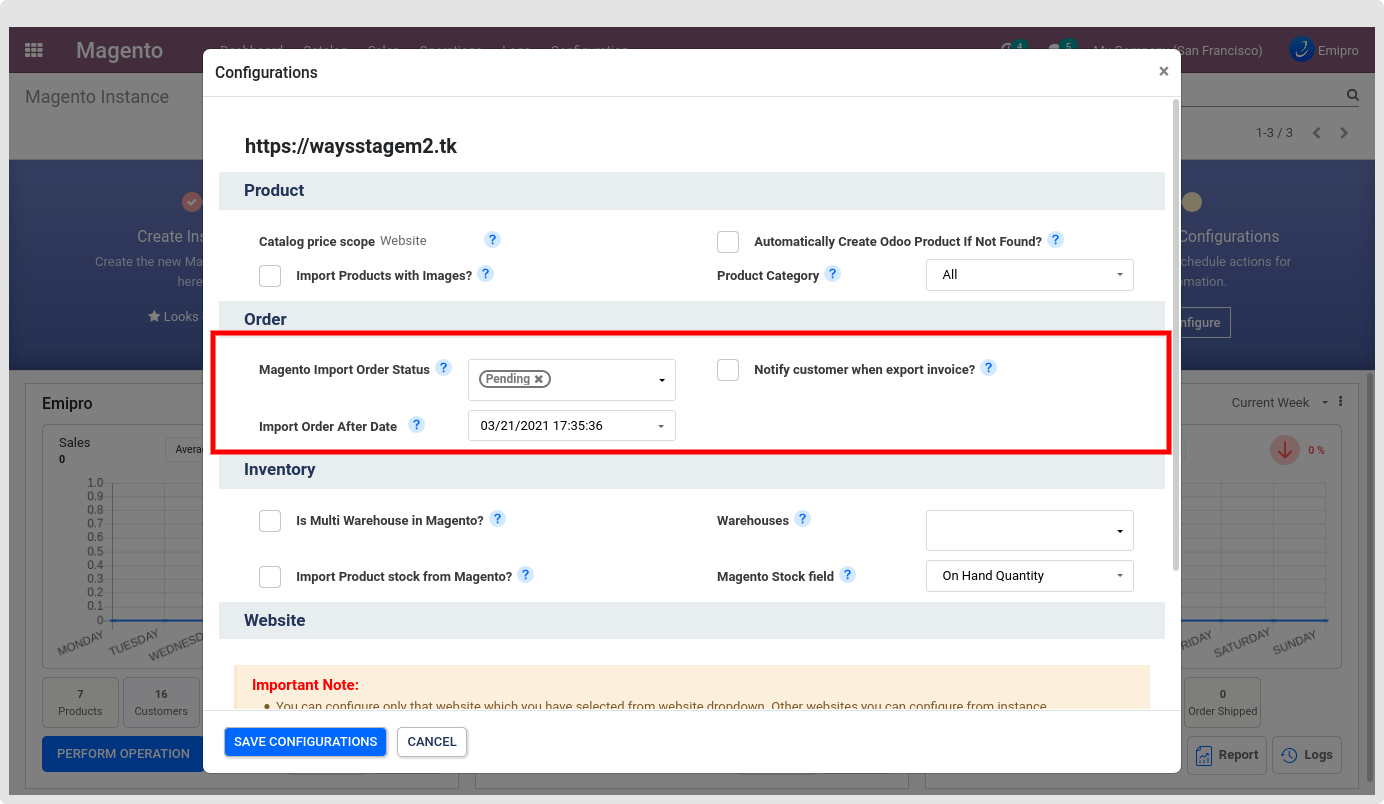
Task: Click the Emipro user avatar
Action: point(1301,50)
